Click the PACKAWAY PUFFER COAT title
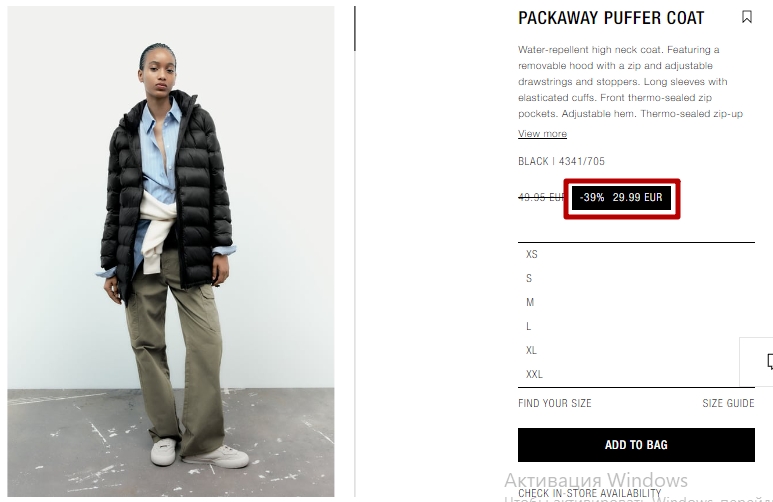The height and width of the screenshot is (502, 773). (x=611, y=18)
